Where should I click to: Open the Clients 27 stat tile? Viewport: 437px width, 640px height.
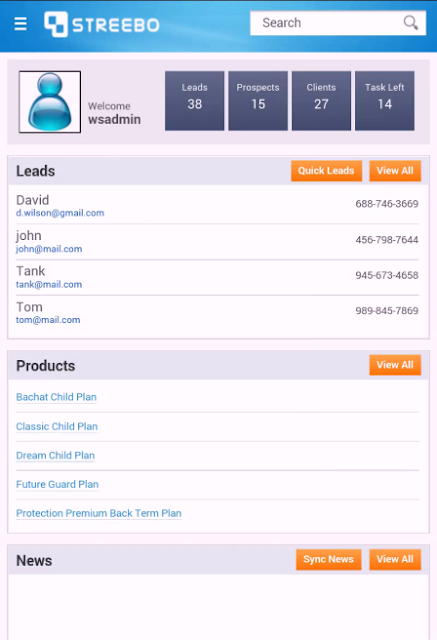click(321, 101)
